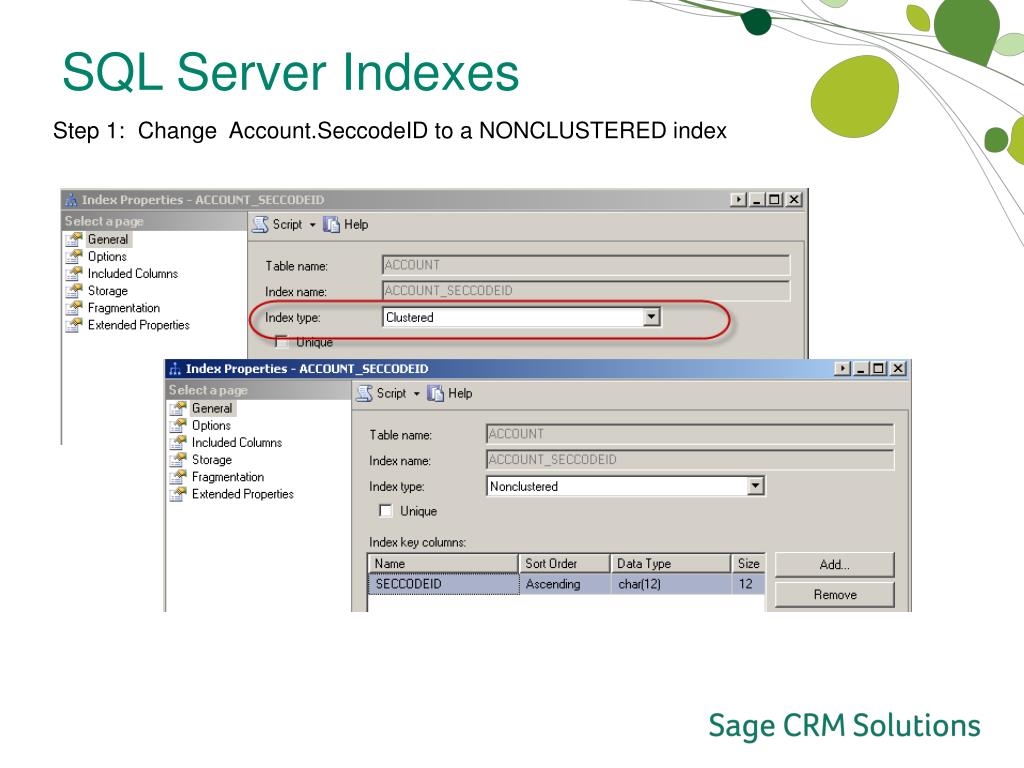Click Index name field in back window

586,290
